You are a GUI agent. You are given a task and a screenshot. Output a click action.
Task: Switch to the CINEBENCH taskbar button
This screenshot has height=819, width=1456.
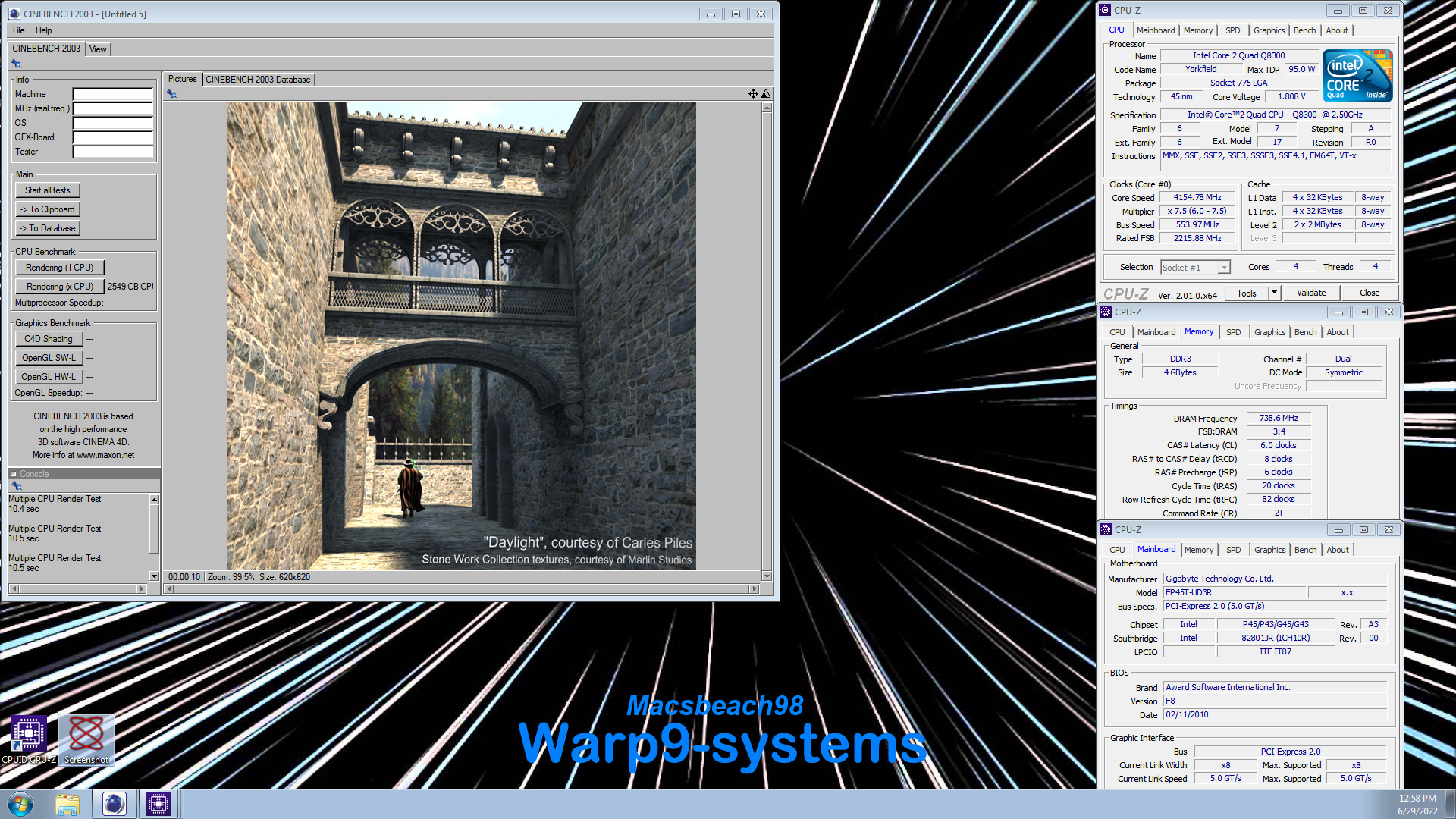click(115, 804)
